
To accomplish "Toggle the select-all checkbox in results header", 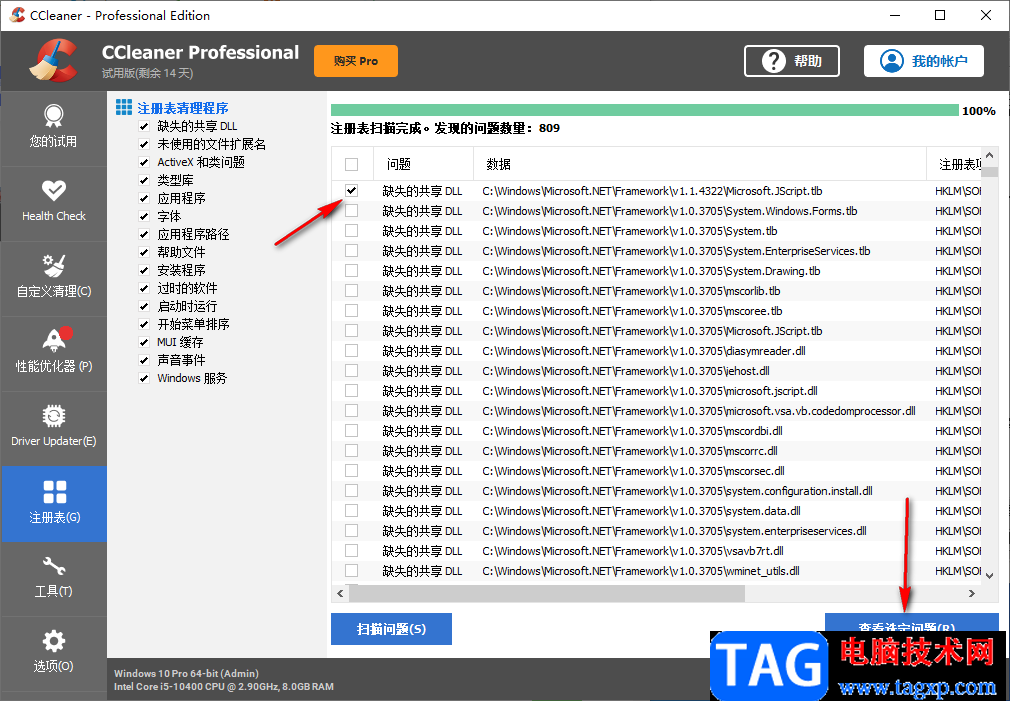I will (351, 163).
